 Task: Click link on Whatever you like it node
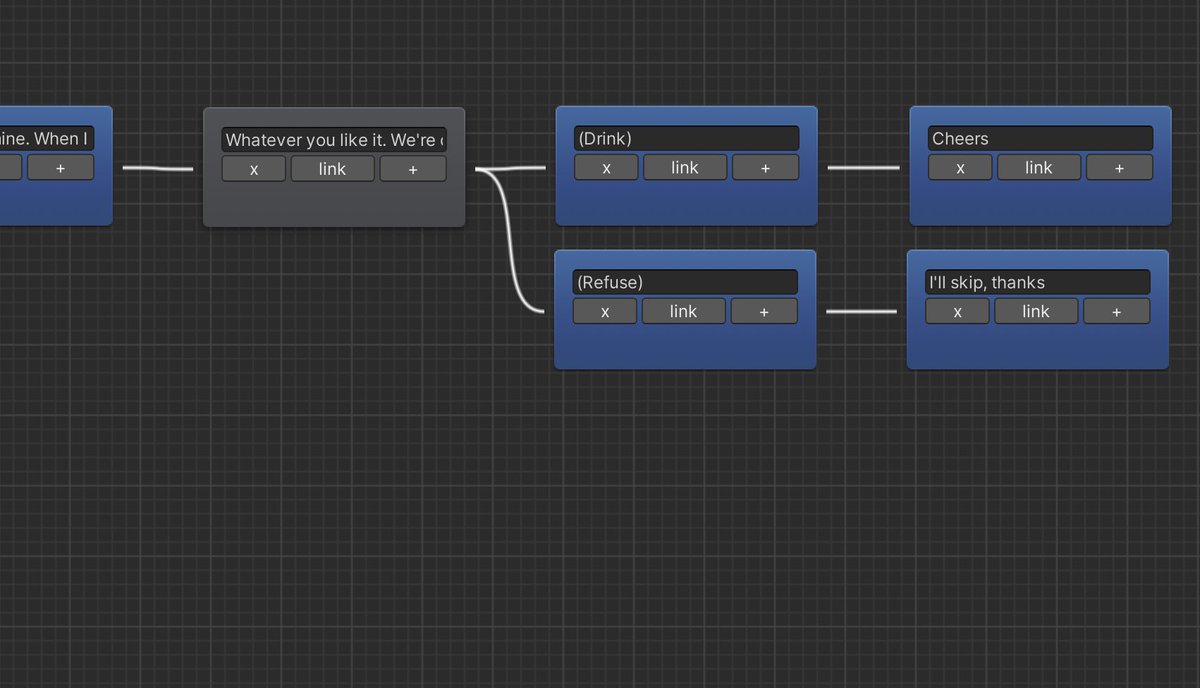[x=333, y=169]
